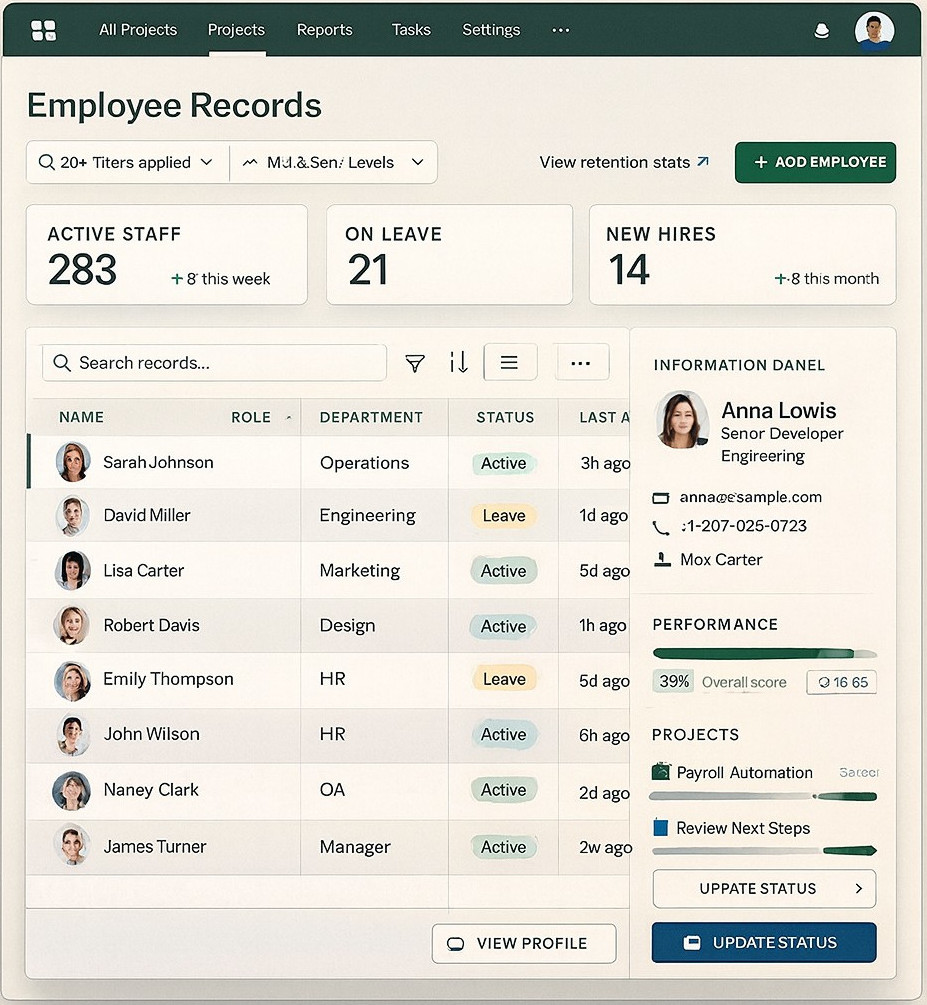
Task: Click the email icon beside anna@example.com
Action: [x=661, y=497]
